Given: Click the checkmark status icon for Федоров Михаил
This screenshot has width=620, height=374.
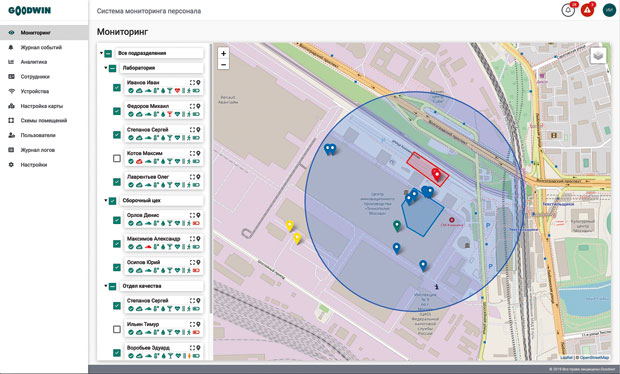Looking at the screenshot, I should (130, 114).
